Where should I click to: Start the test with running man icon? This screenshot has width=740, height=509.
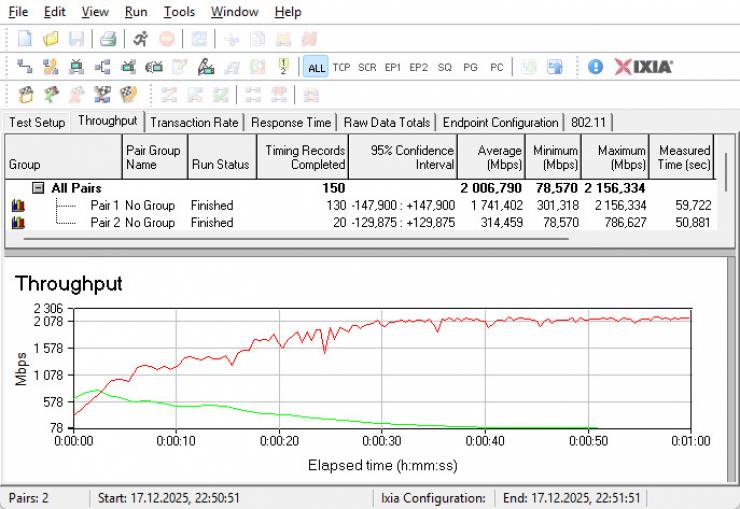point(140,39)
